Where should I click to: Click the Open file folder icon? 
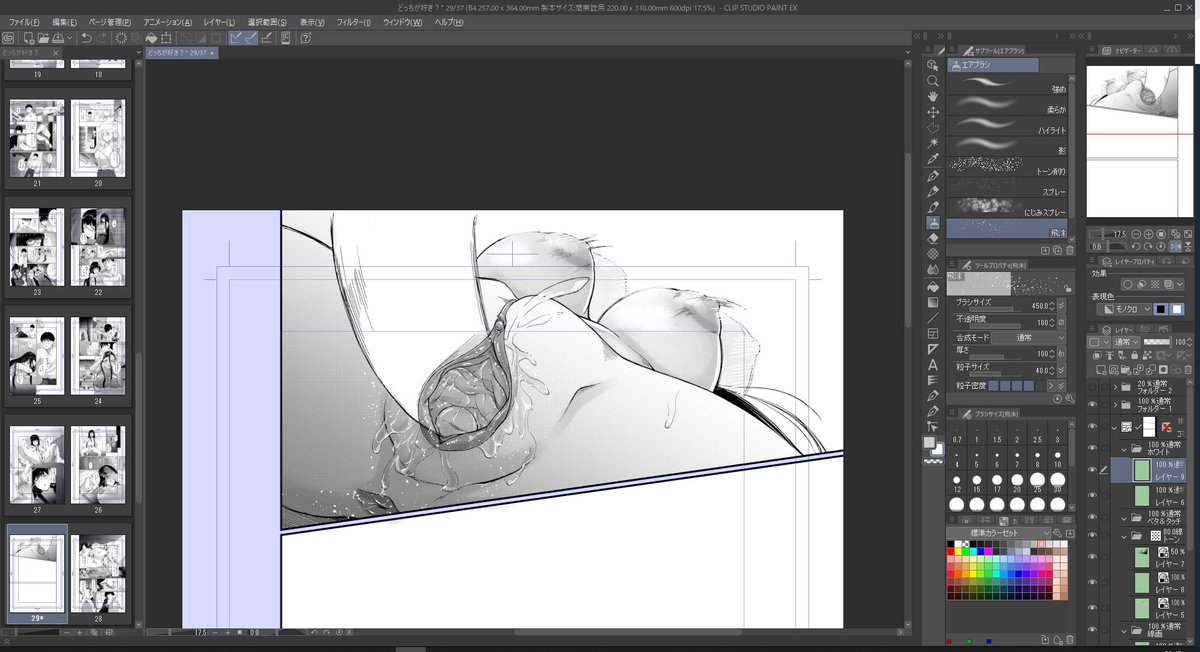tap(43, 38)
